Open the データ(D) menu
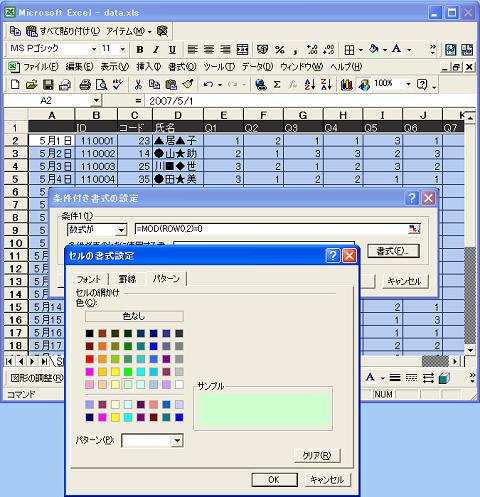This screenshot has width=480, height=497. point(257,67)
